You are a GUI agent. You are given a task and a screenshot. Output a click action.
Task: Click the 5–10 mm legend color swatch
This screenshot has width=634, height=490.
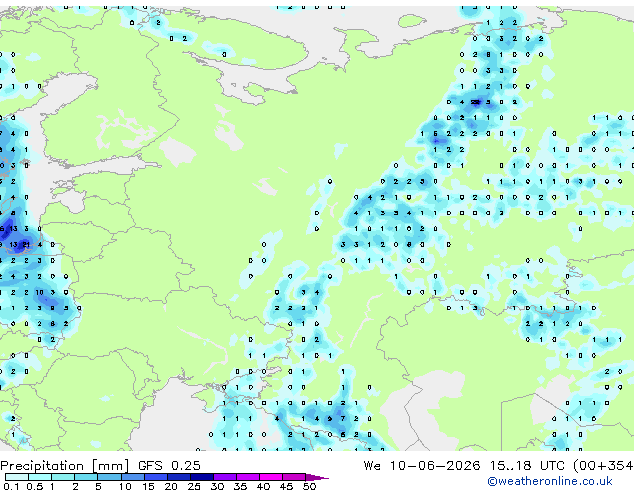click(109, 477)
